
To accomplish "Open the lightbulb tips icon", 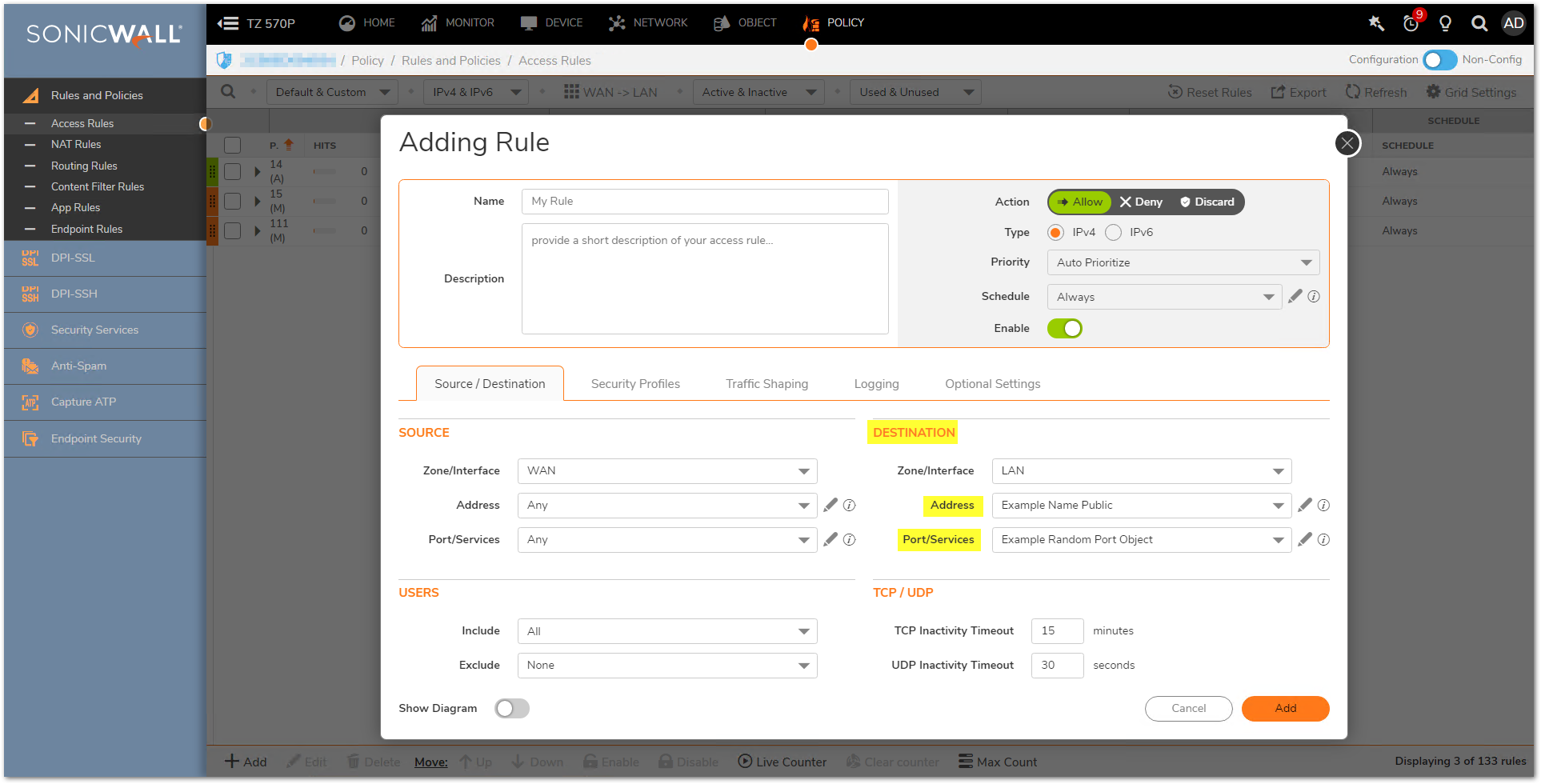I will 1445,23.
